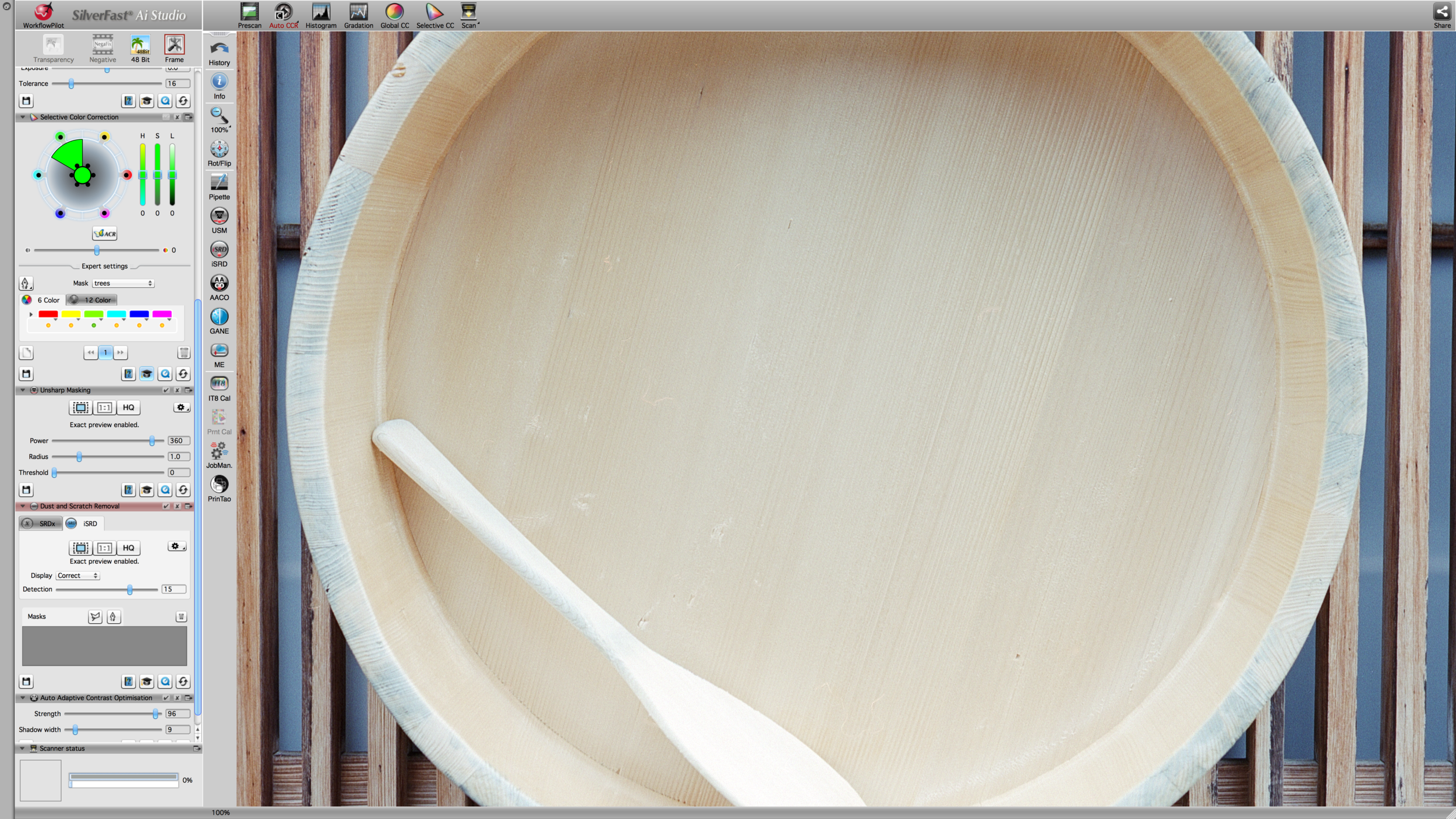1456x819 pixels.
Task: Click previous layer arrows button
Action: point(91,352)
